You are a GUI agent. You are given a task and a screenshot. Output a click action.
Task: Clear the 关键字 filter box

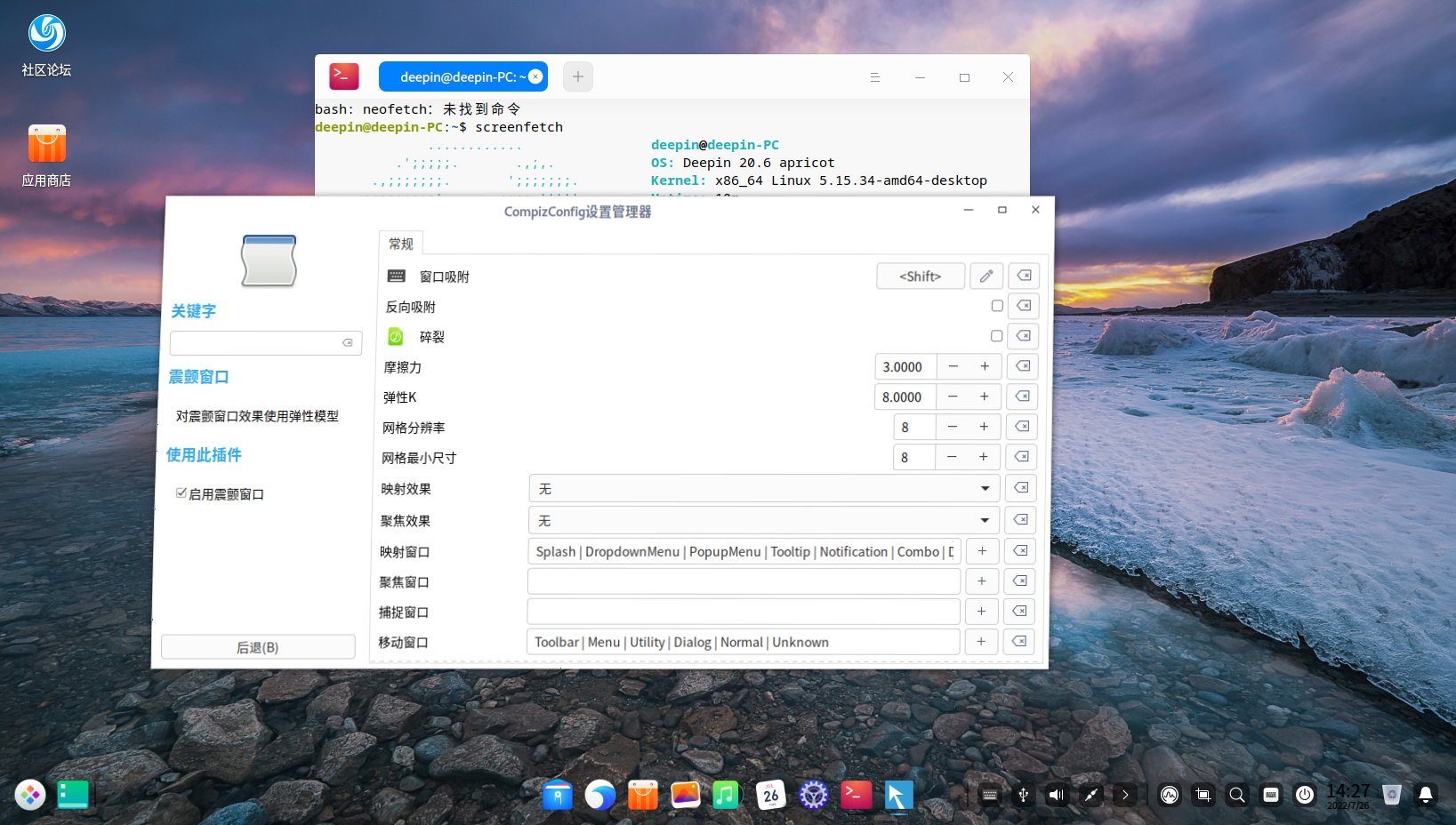pyautogui.click(x=348, y=343)
